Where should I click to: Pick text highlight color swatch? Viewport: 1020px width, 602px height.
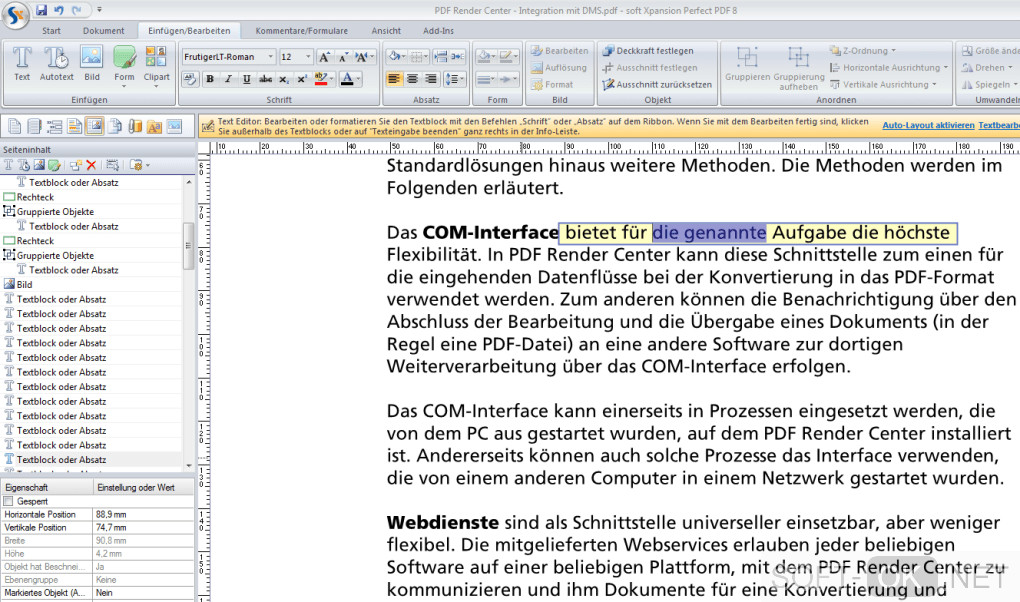click(320, 79)
